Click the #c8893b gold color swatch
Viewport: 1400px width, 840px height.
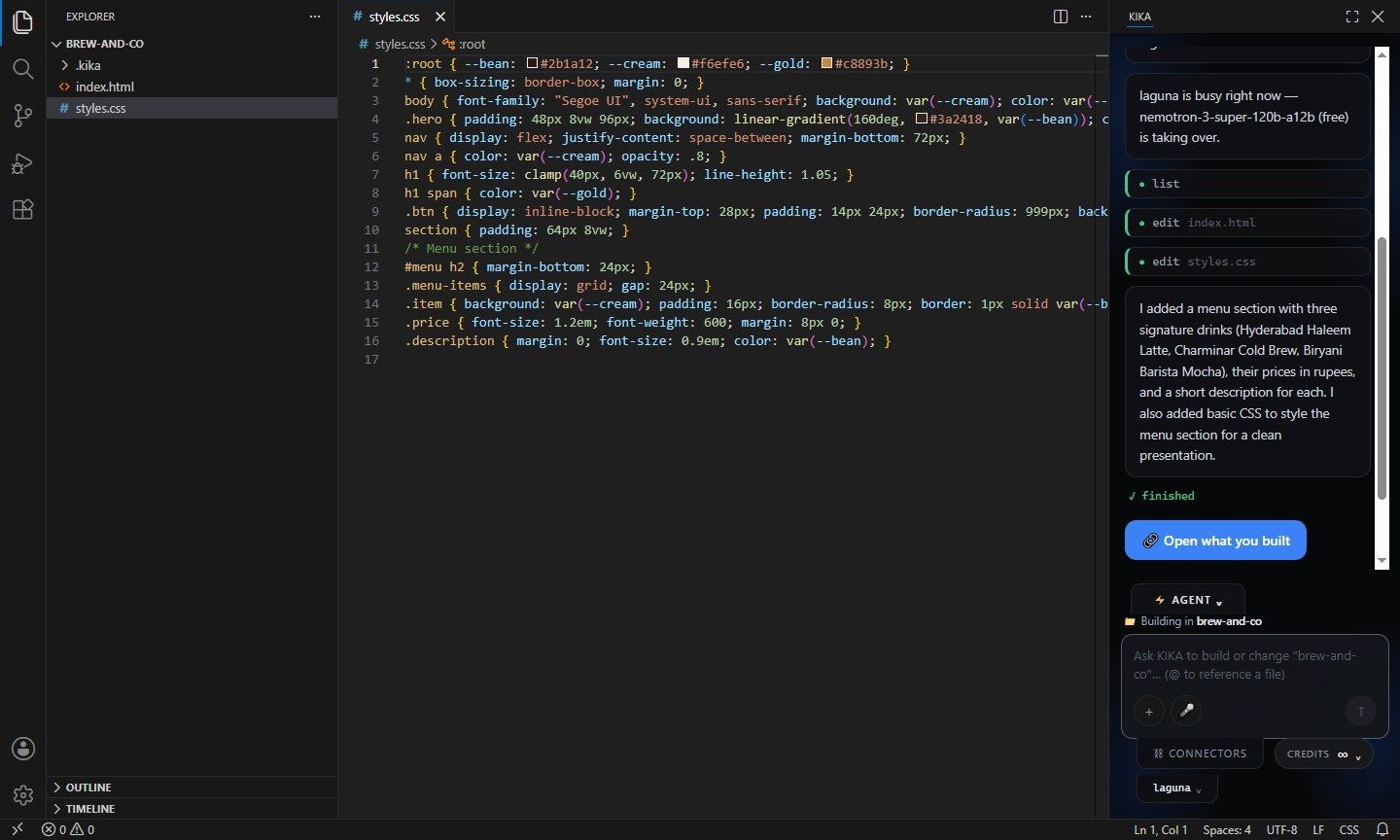[826, 64]
